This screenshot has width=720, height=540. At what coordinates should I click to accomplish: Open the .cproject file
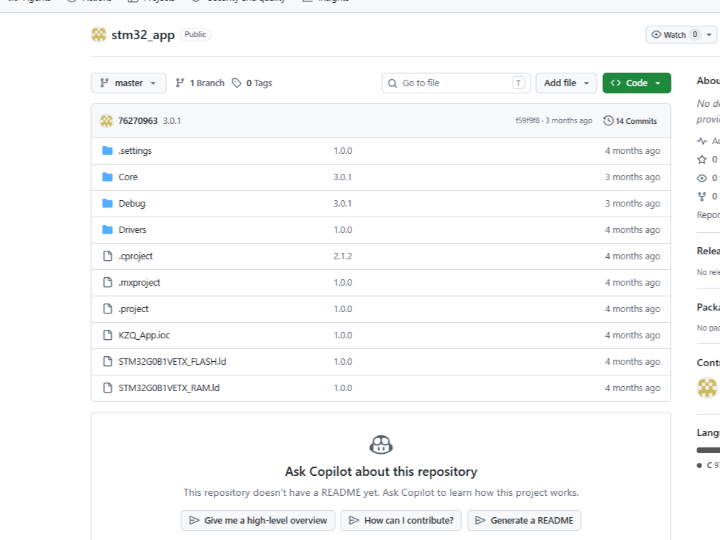135,256
